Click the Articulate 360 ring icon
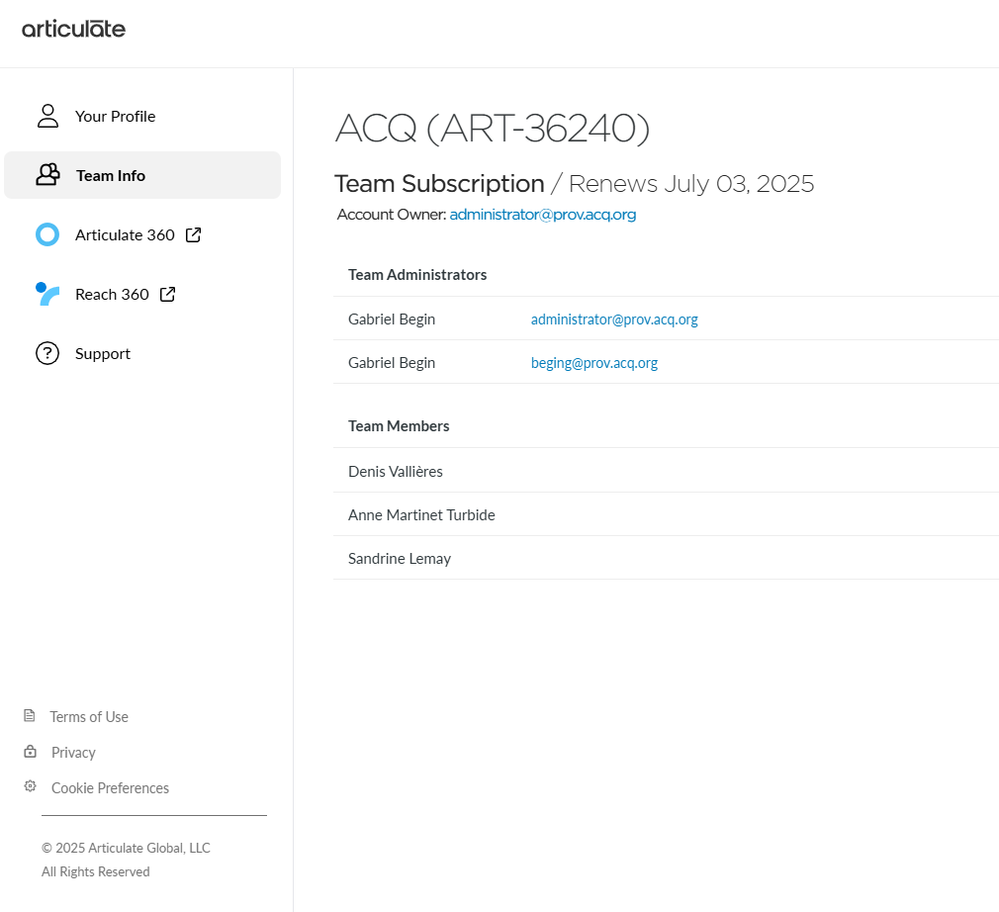 click(x=48, y=235)
